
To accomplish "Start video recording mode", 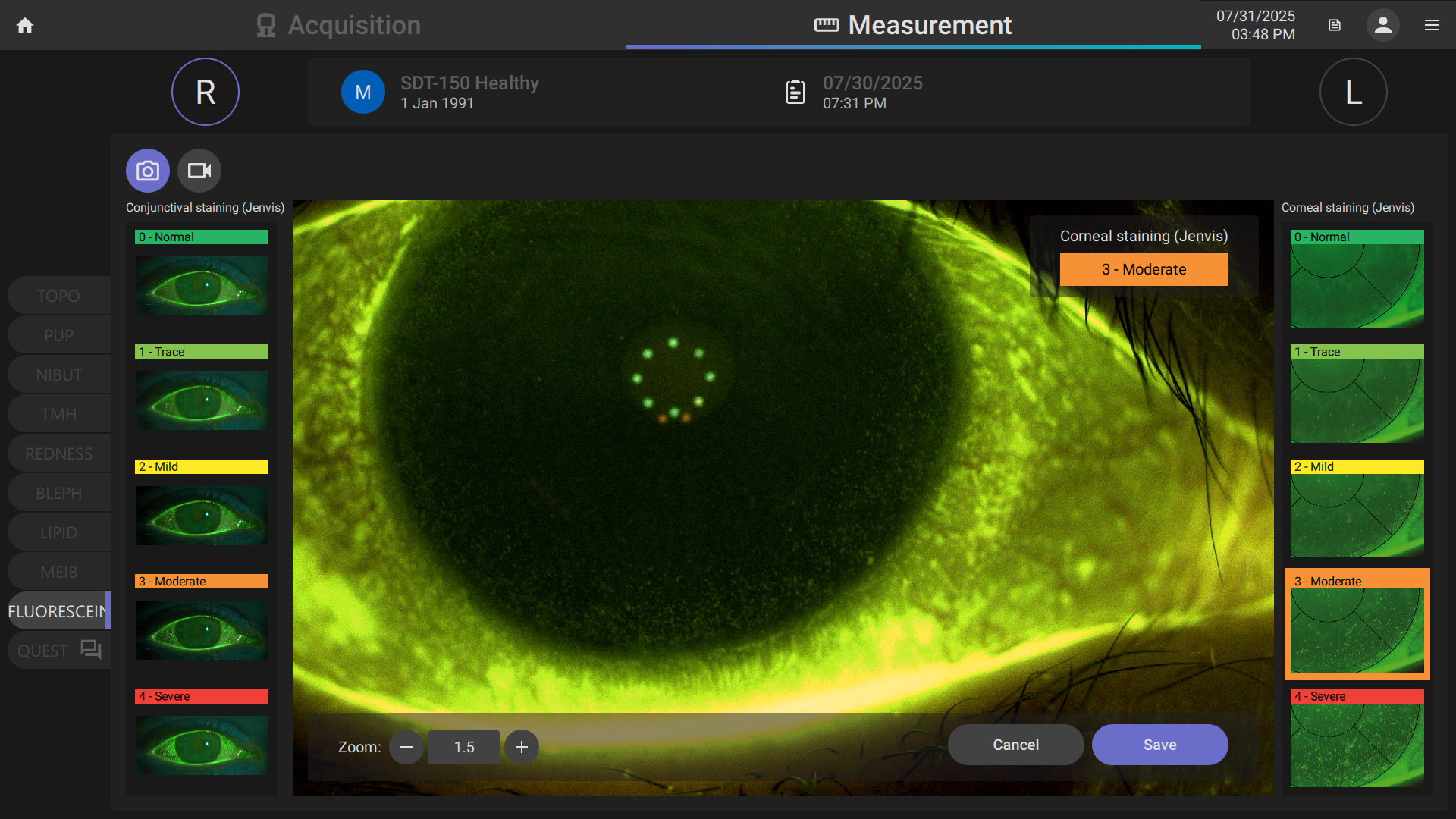I will pos(199,170).
